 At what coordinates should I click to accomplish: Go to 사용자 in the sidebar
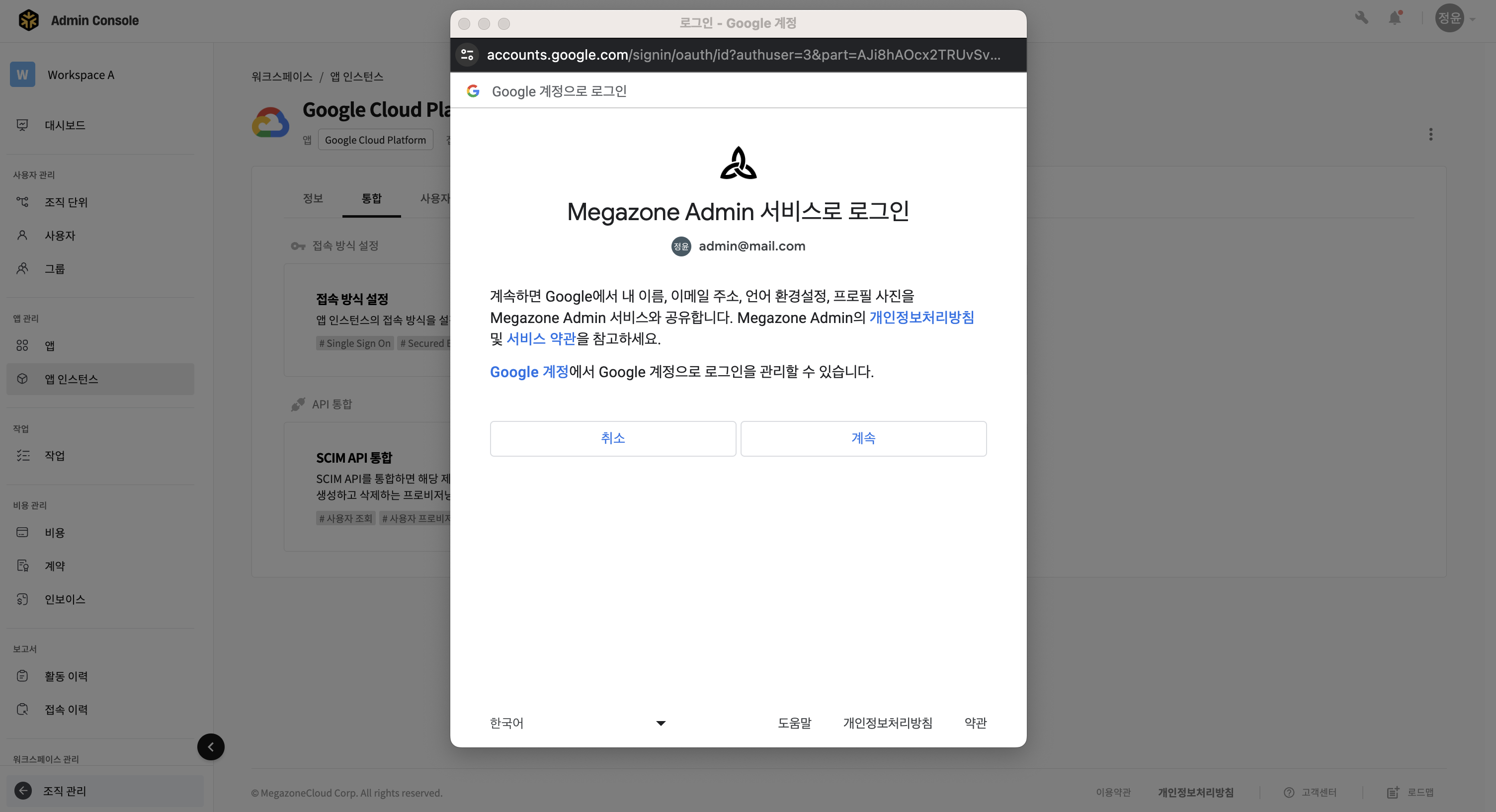[100, 235]
